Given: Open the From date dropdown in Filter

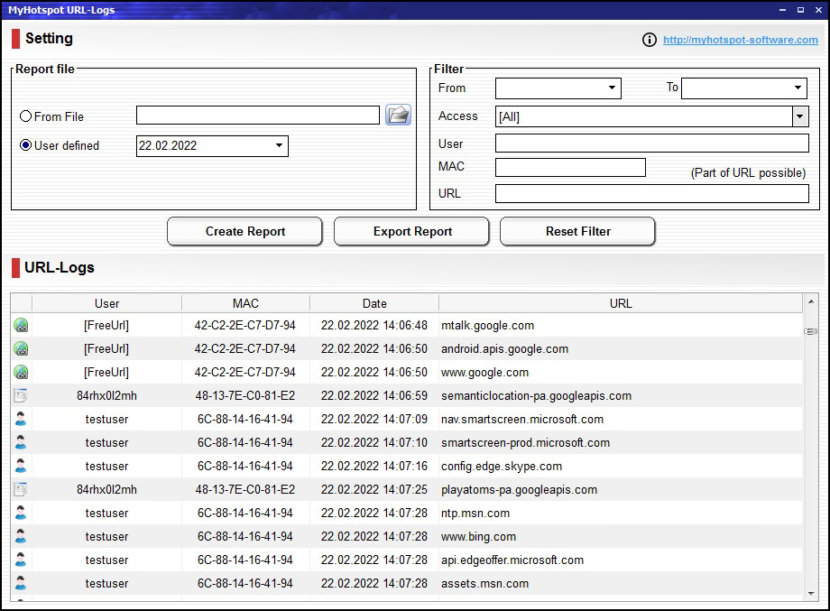Looking at the screenshot, I should pos(612,88).
